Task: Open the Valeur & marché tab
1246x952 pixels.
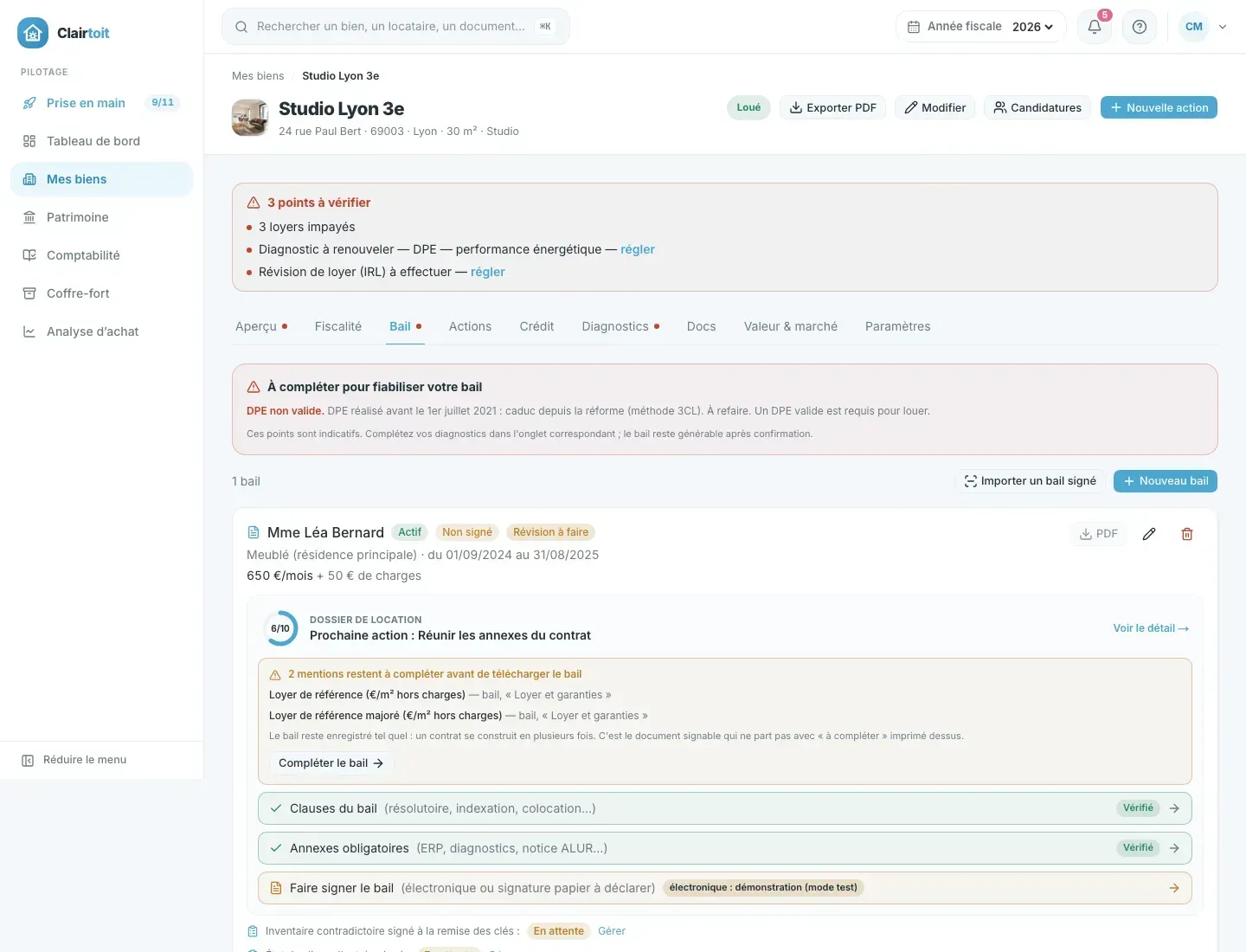Action: [791, 326]
